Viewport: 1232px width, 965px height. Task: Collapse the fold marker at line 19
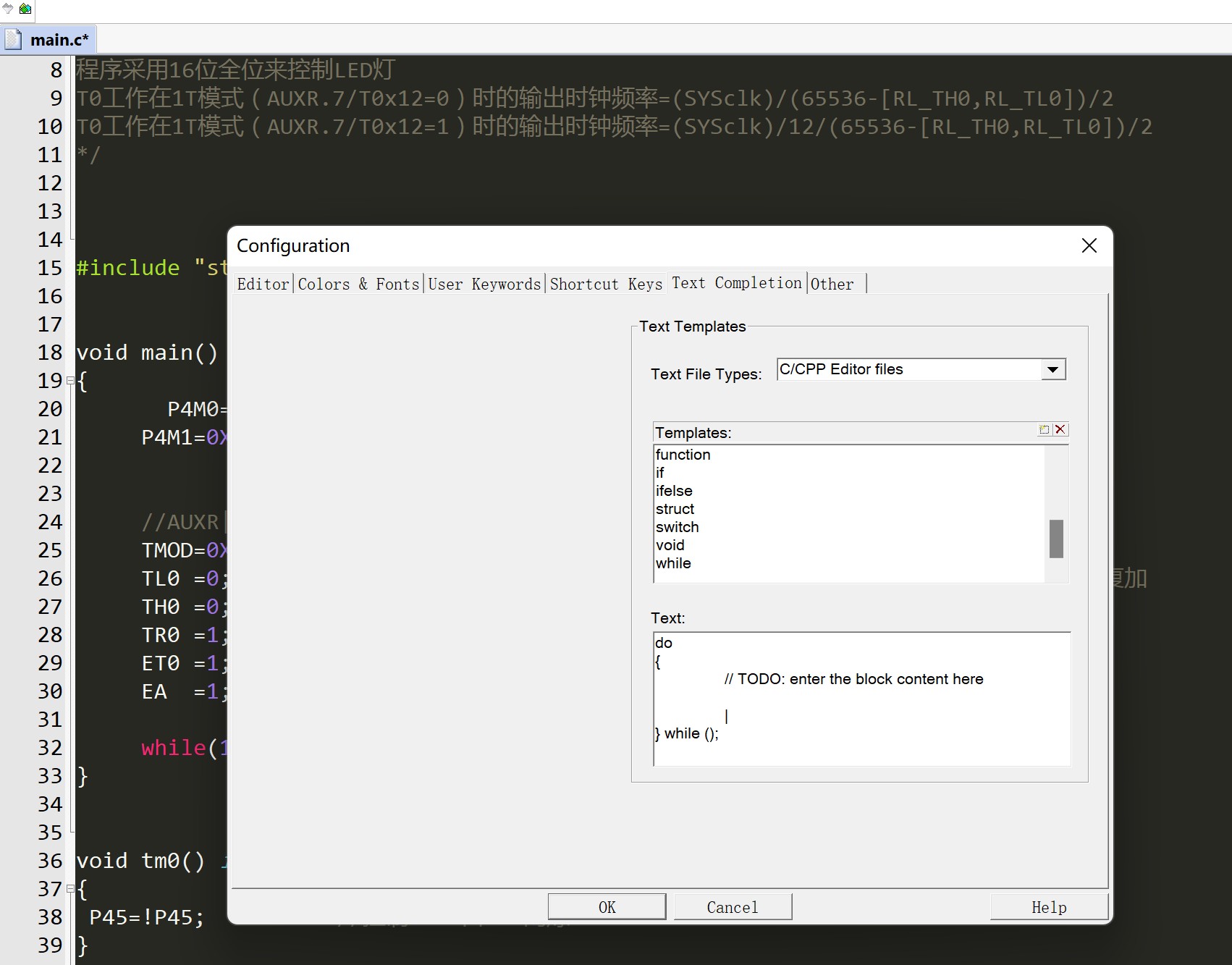pyautogui.click(x=70, y=380)
